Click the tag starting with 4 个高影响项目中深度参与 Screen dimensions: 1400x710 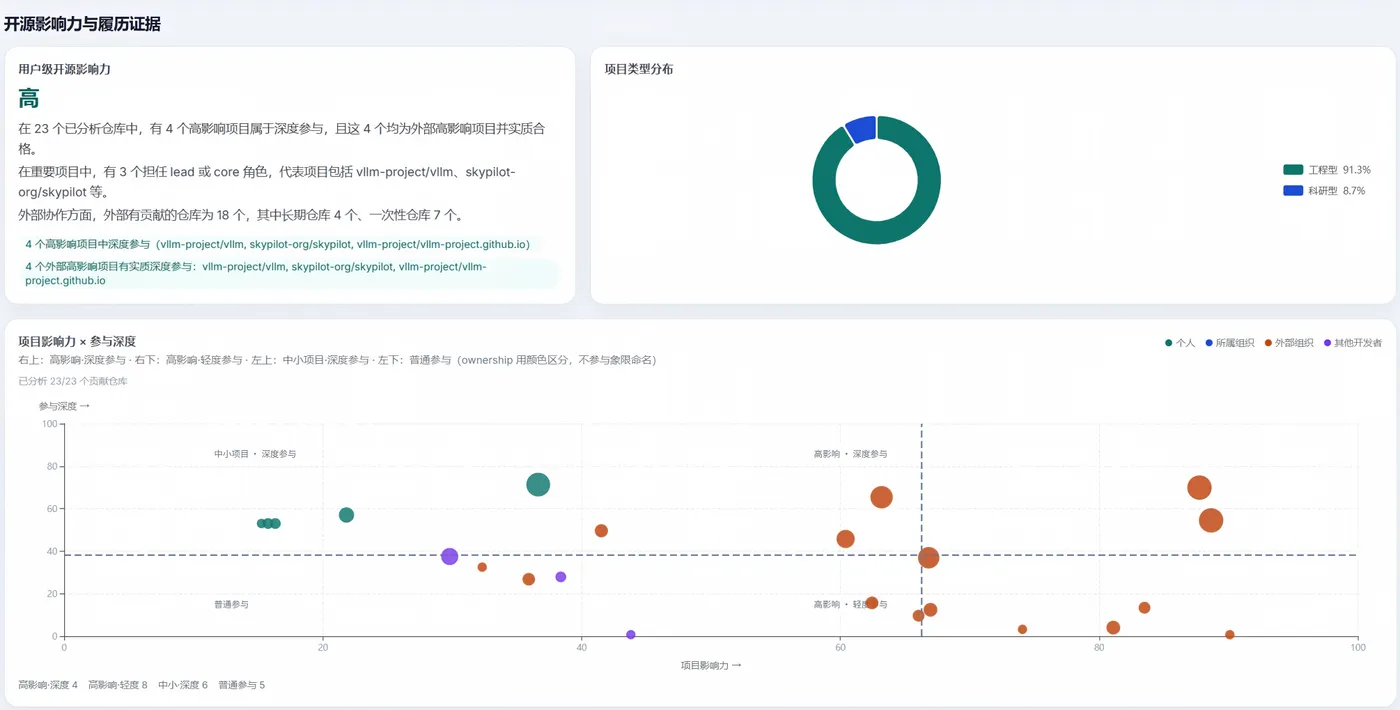point(278,244)
